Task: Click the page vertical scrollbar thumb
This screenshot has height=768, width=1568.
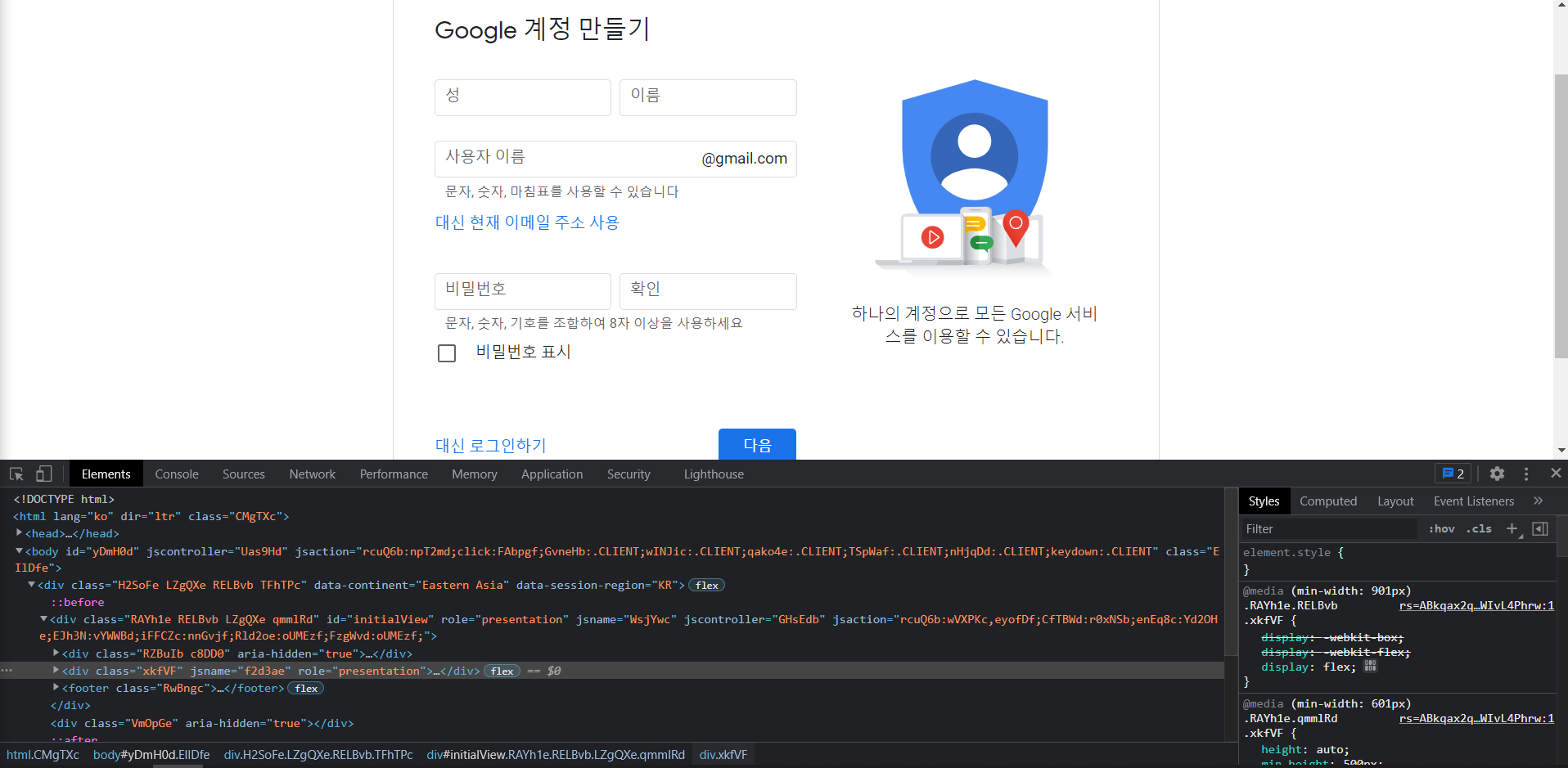Action: tap(1561, 217)
